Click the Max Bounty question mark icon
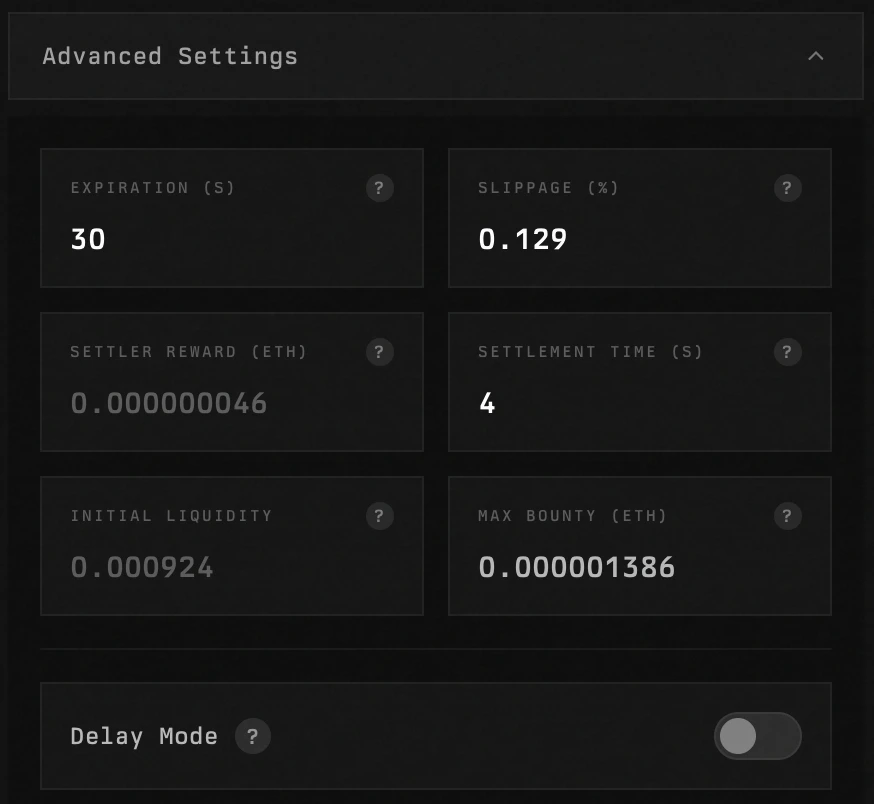The width and height of the screenshot is (874, 804). tap(787, 516)
